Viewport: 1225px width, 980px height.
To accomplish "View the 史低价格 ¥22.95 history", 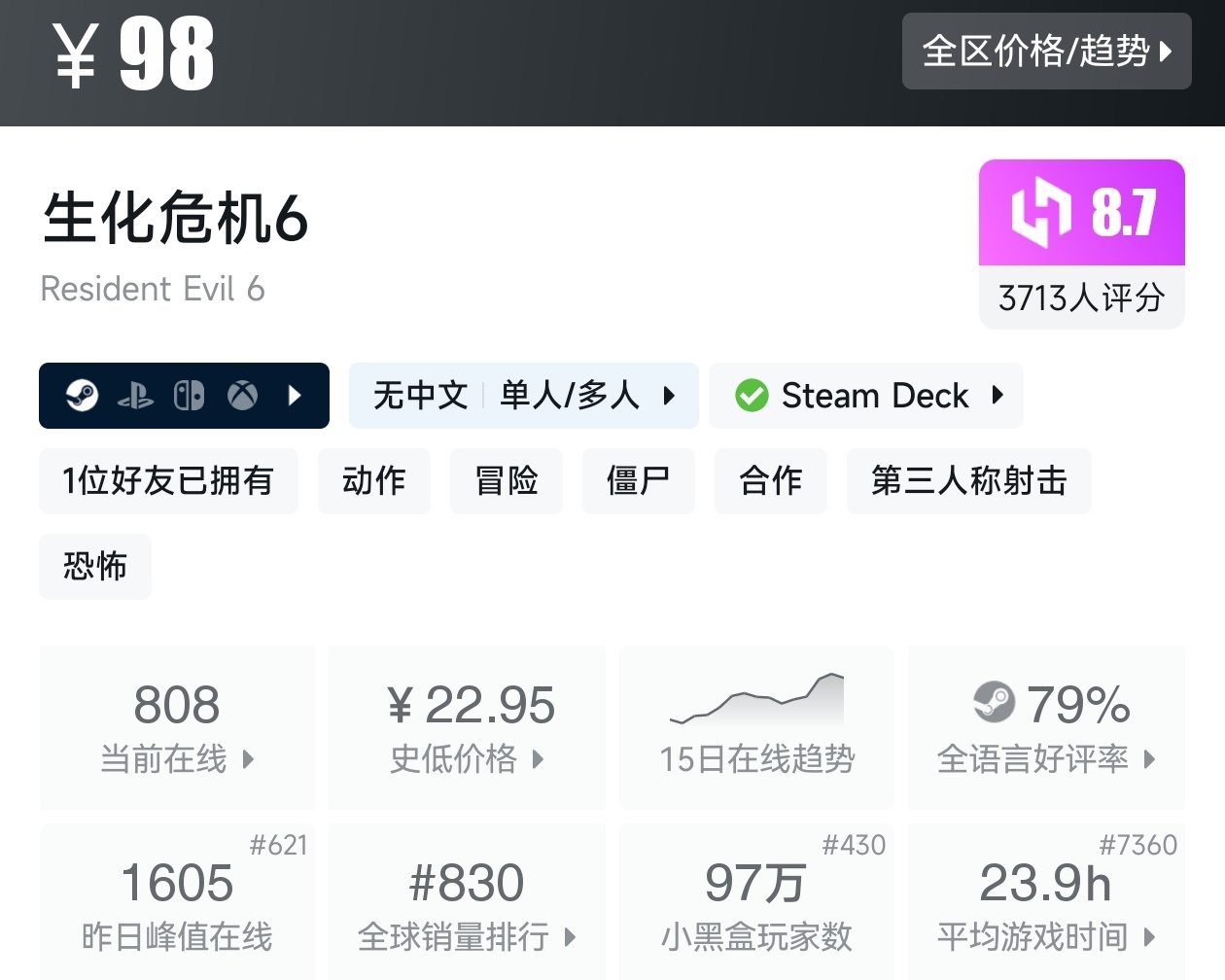I will 468,726.
